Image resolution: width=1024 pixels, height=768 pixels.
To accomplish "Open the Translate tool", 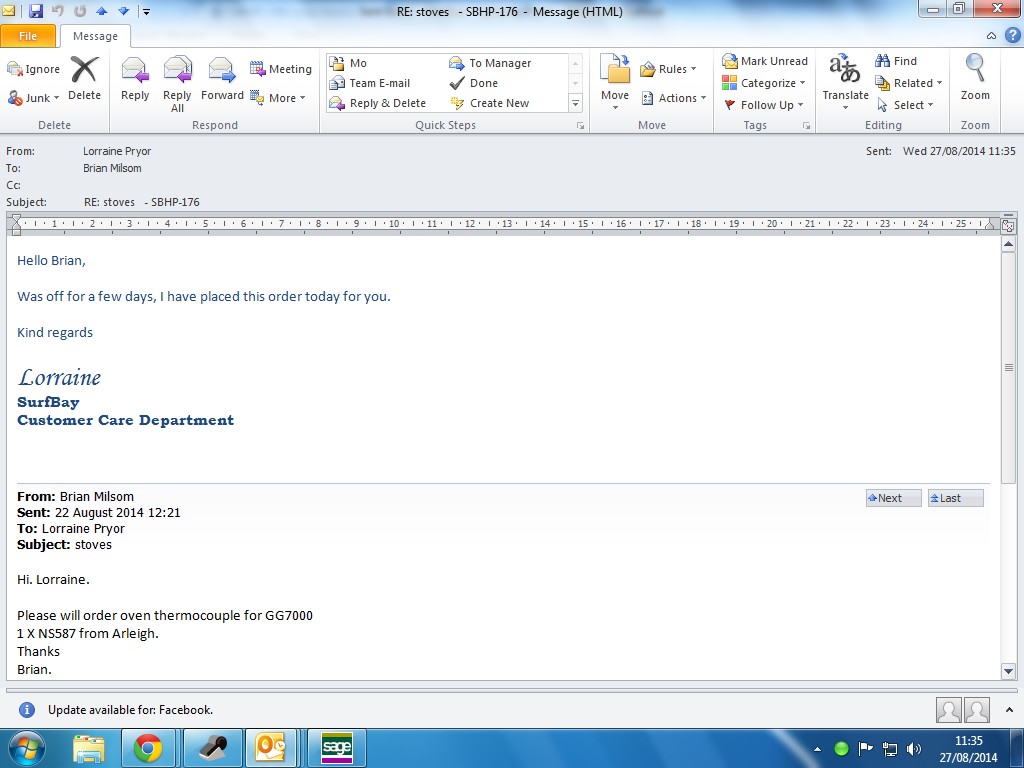I will [x=845, y=81].
